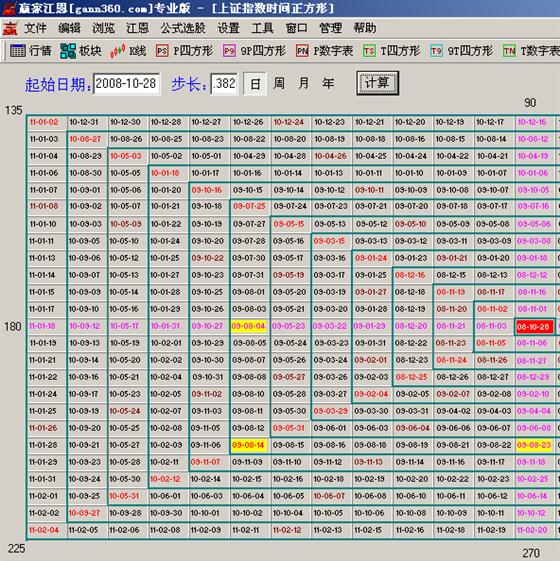This screenshot has width=560, height=561.
Task: Select the 09-03-29 red cell
Action: click(x=331, y=411)
